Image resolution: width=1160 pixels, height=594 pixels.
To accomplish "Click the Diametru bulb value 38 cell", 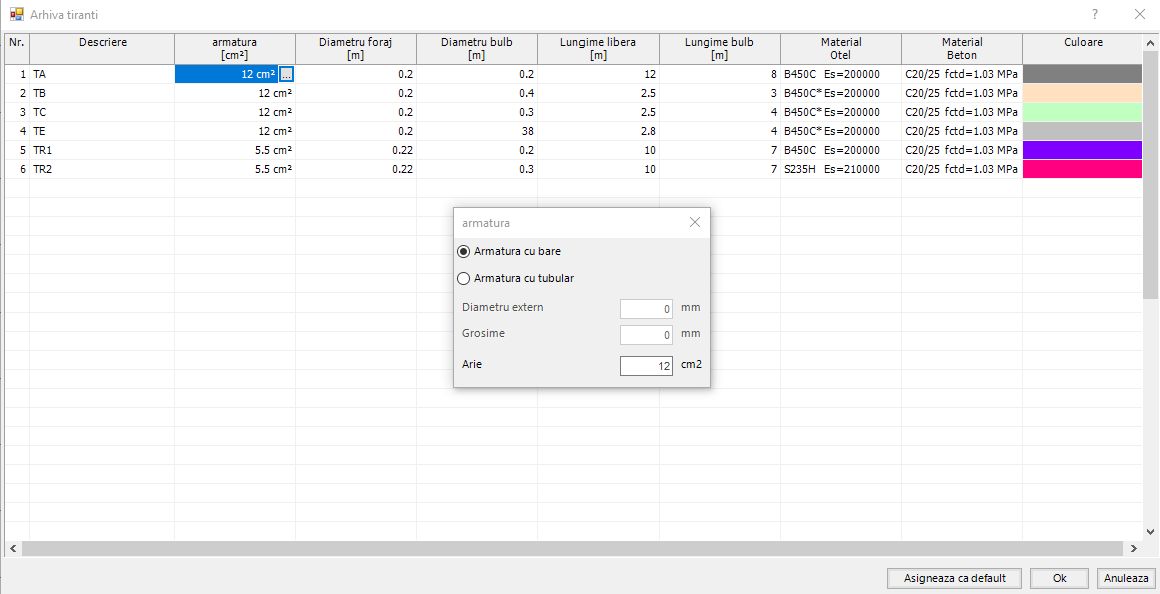I will (476, 131).
